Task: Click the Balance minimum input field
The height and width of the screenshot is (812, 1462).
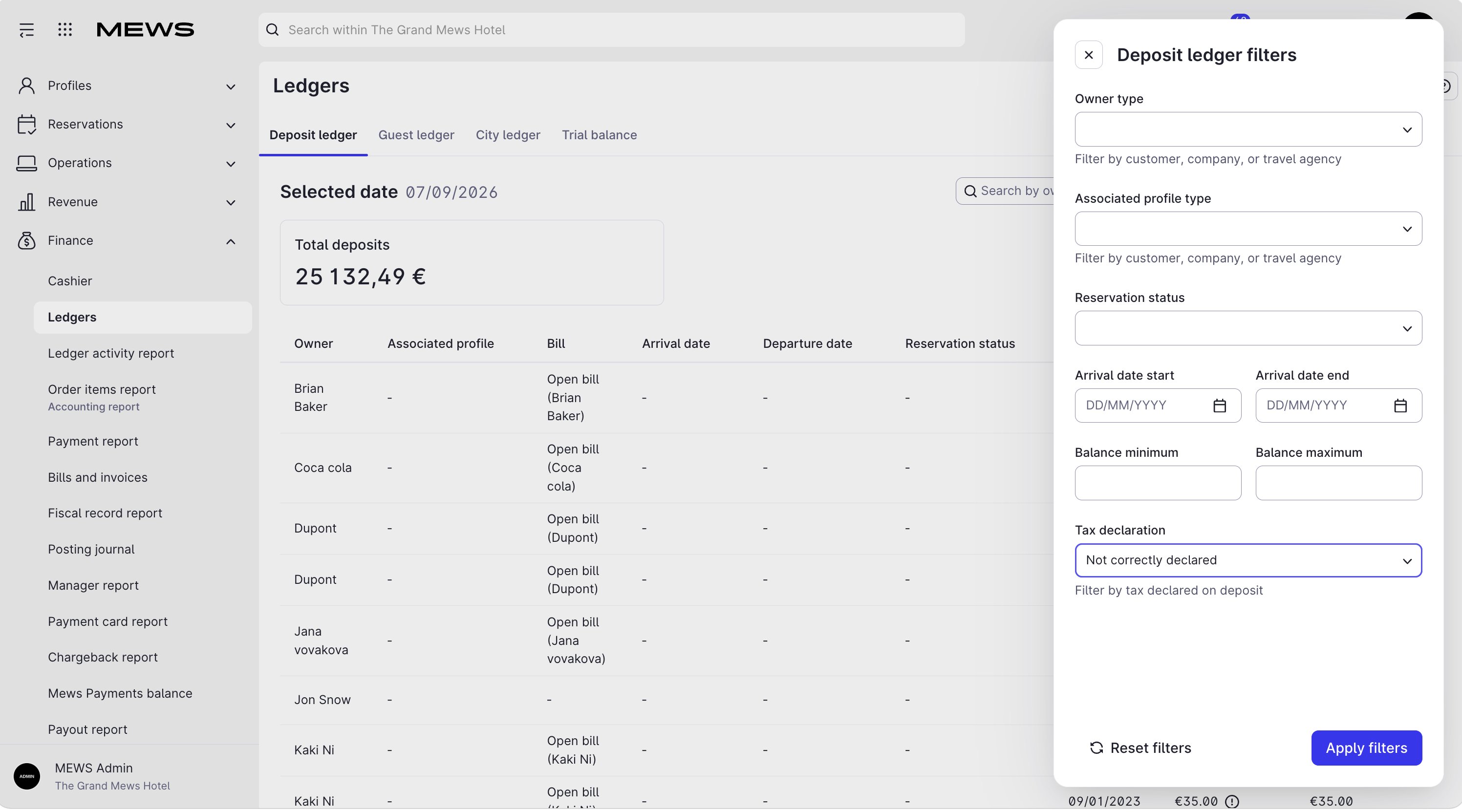Action: click(1158, 483)
